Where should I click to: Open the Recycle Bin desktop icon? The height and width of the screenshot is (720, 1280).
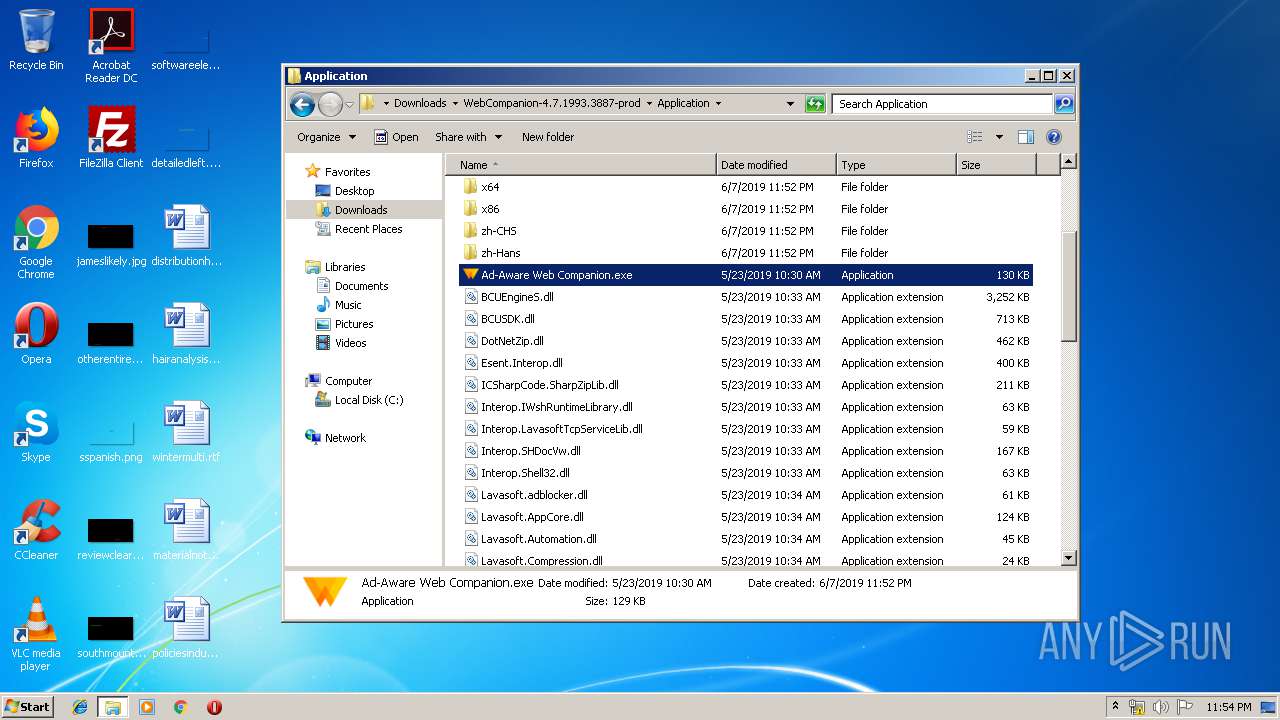tap(36, 40)
